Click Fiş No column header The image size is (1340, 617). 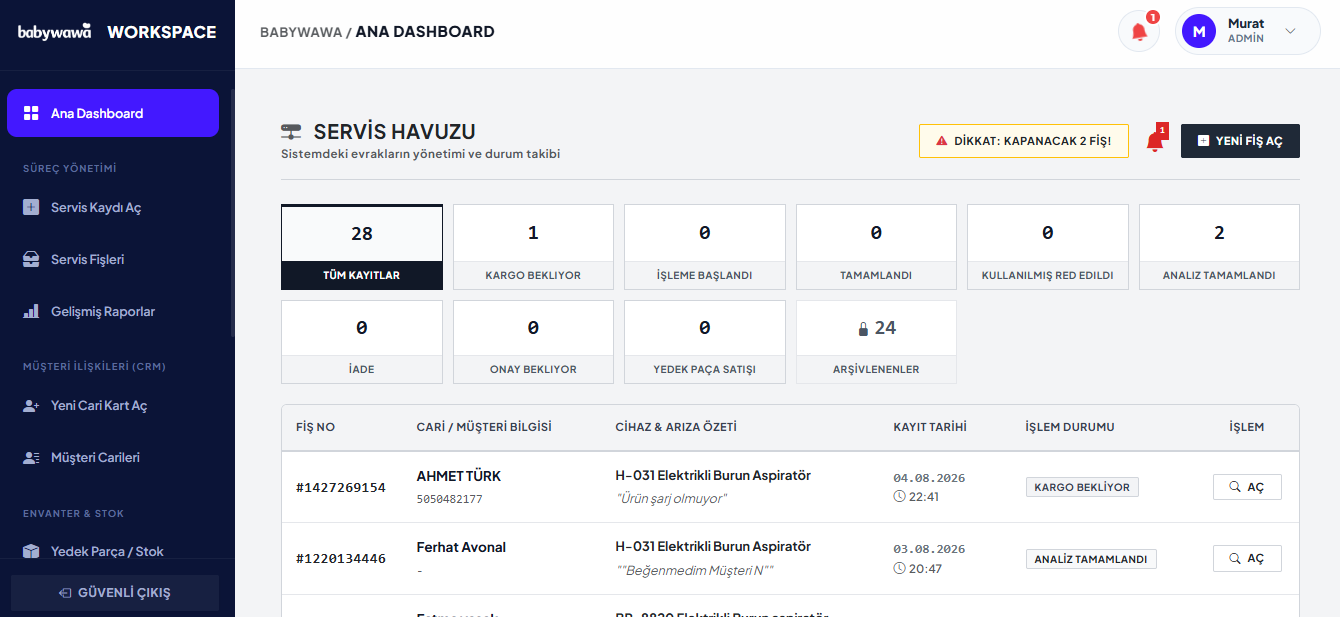point(316,427)
